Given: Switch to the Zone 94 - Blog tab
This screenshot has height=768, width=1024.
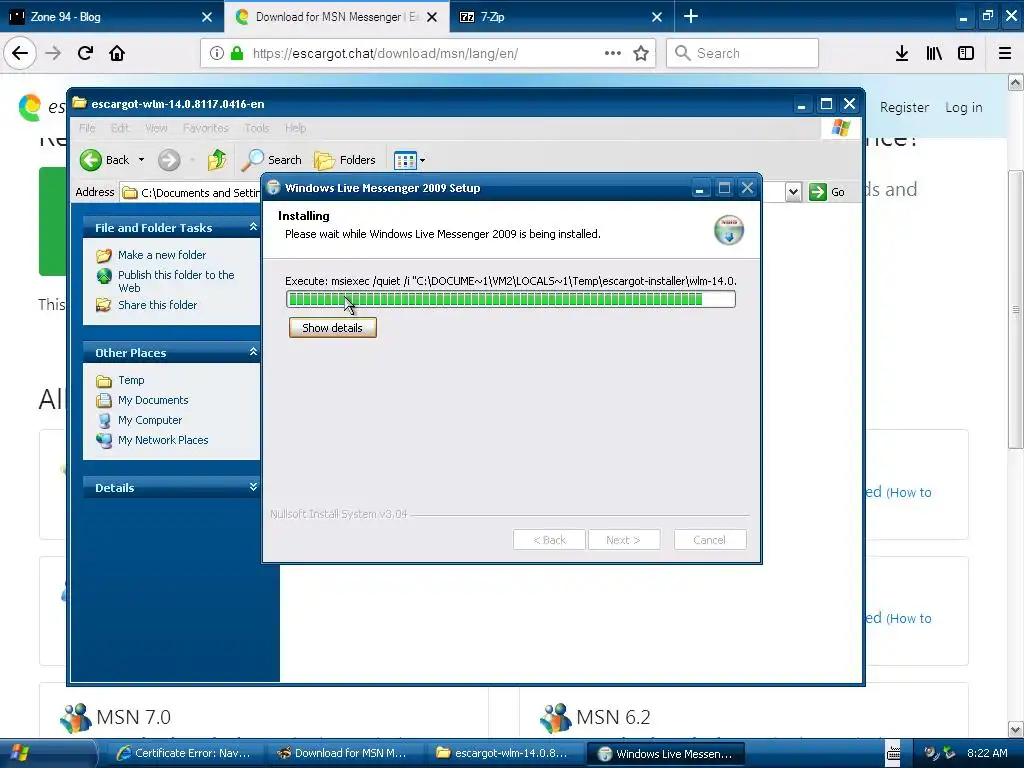Looking at the screenshot, I should (x=104, y=16).
